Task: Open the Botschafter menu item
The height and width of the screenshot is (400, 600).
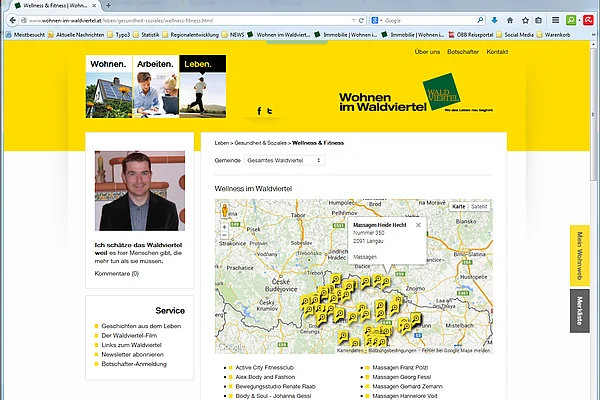Action: 462,51
